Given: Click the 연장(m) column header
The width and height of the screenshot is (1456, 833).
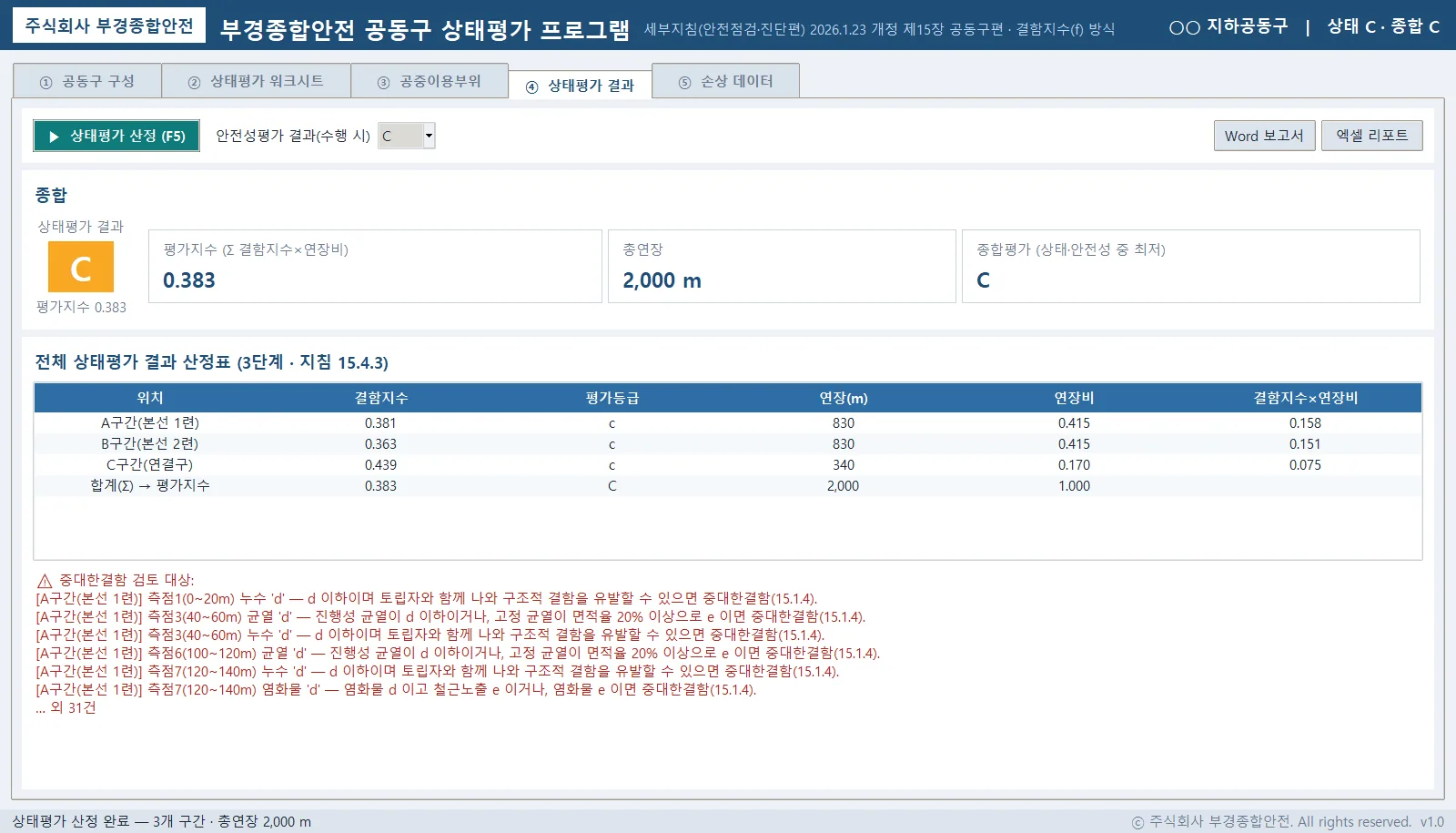Looking at the screenshot, I should tap(843, 398).
